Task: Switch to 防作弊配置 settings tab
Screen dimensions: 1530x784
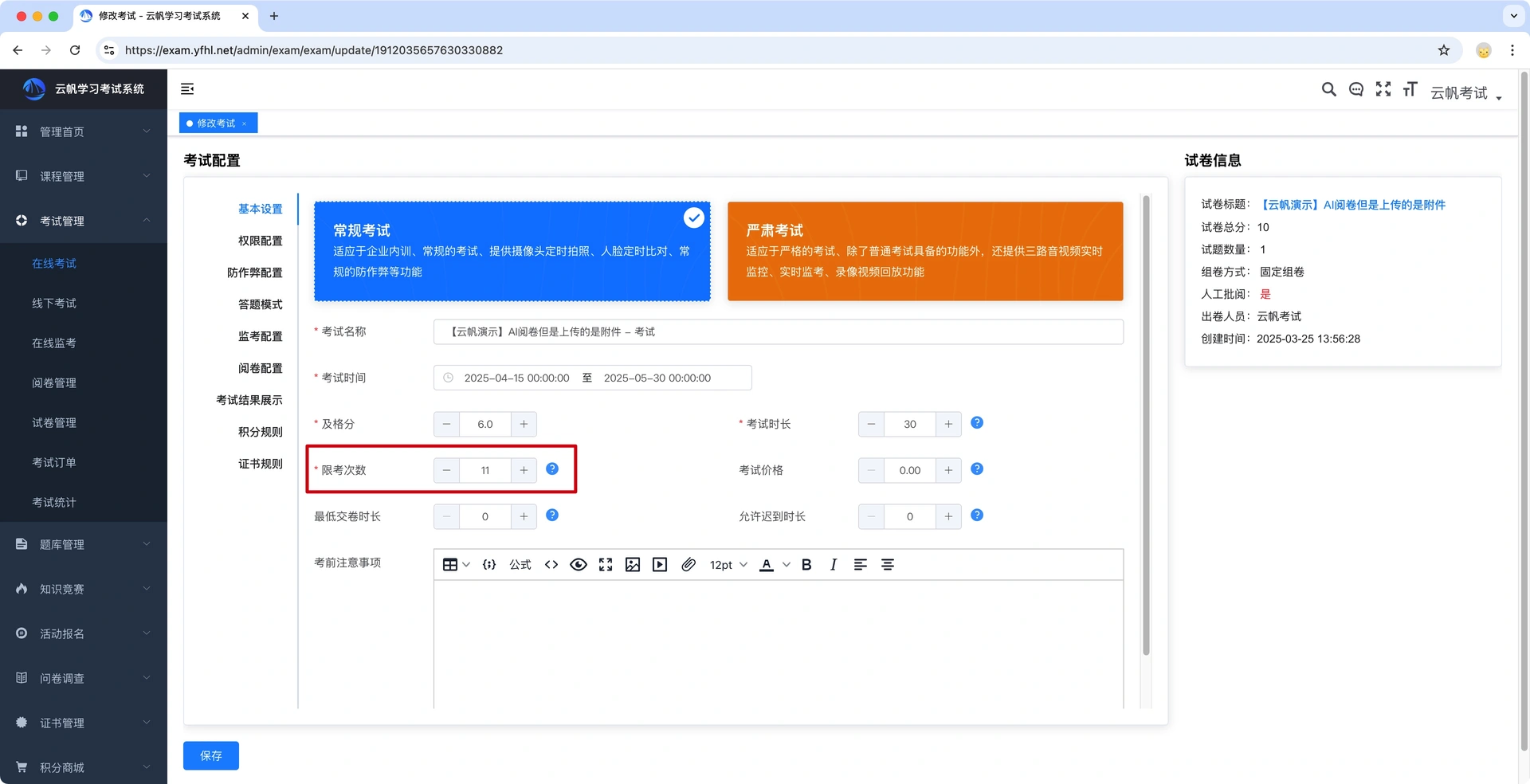Action: (255, 272)
